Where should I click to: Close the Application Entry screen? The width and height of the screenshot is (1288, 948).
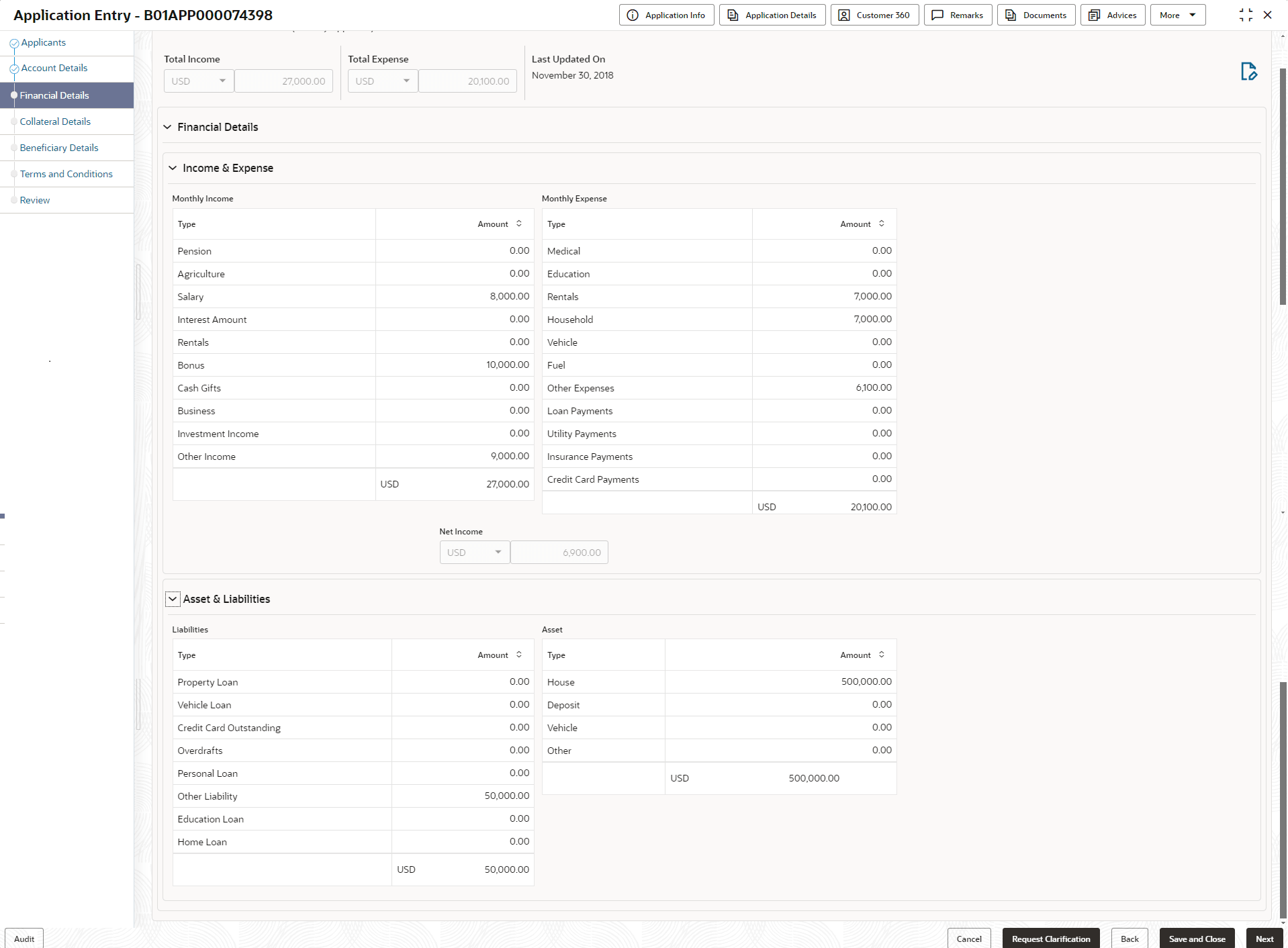click(x=1268, y=15)
